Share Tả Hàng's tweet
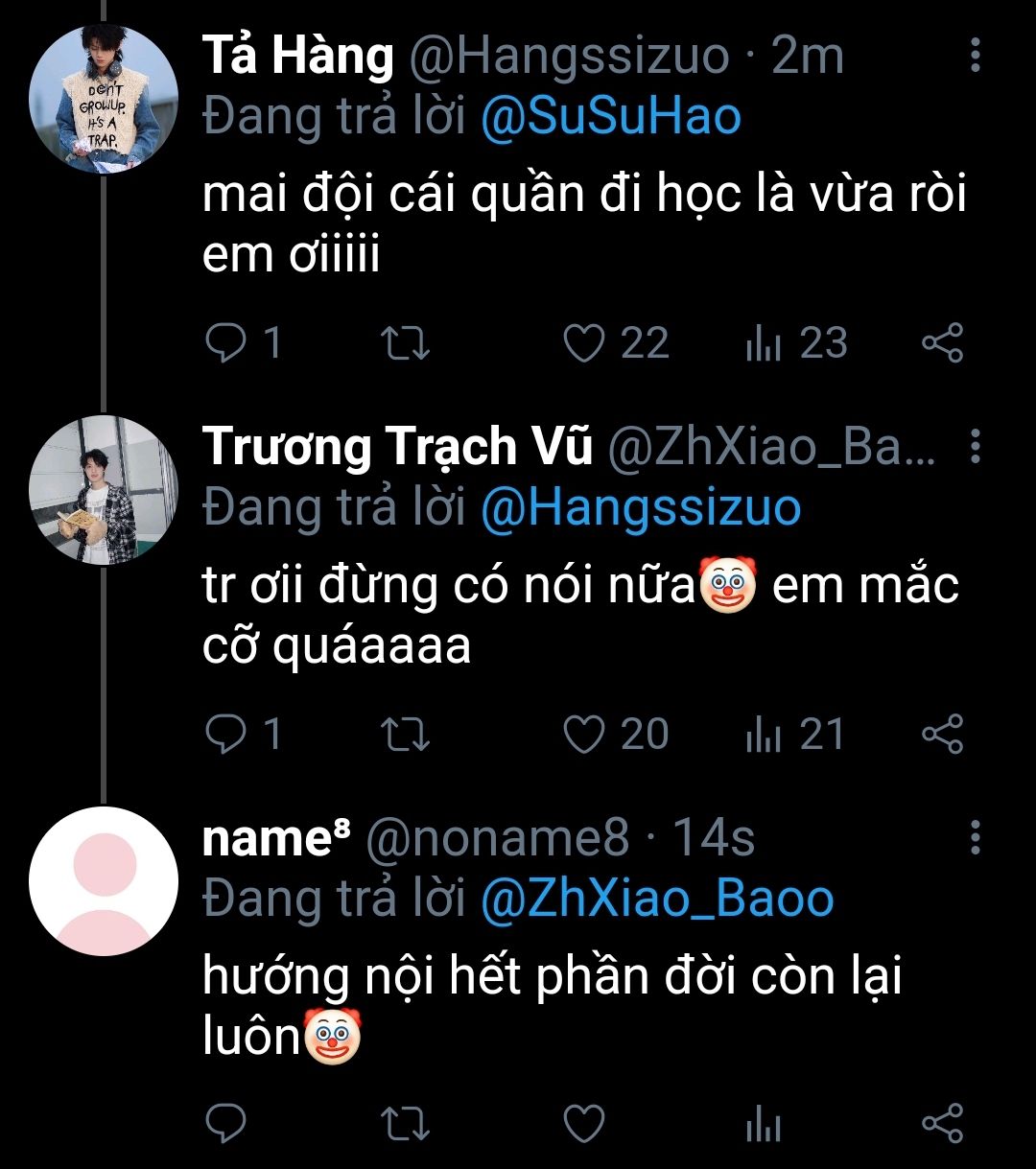Screen dimensions: 1036x1169 pos(942,343)
